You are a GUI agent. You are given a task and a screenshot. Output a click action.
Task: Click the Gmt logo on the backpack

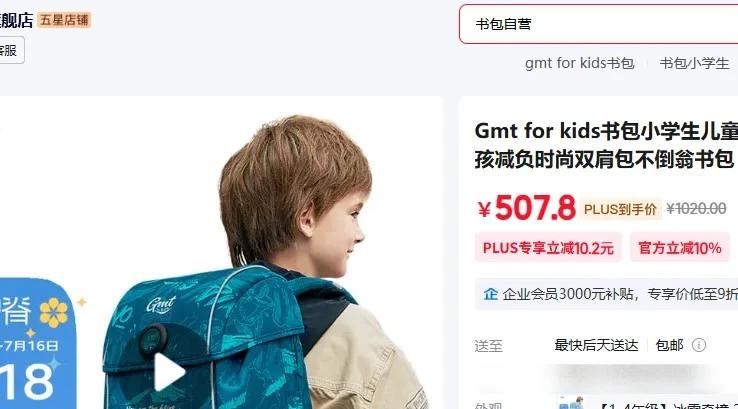(161, 305)
